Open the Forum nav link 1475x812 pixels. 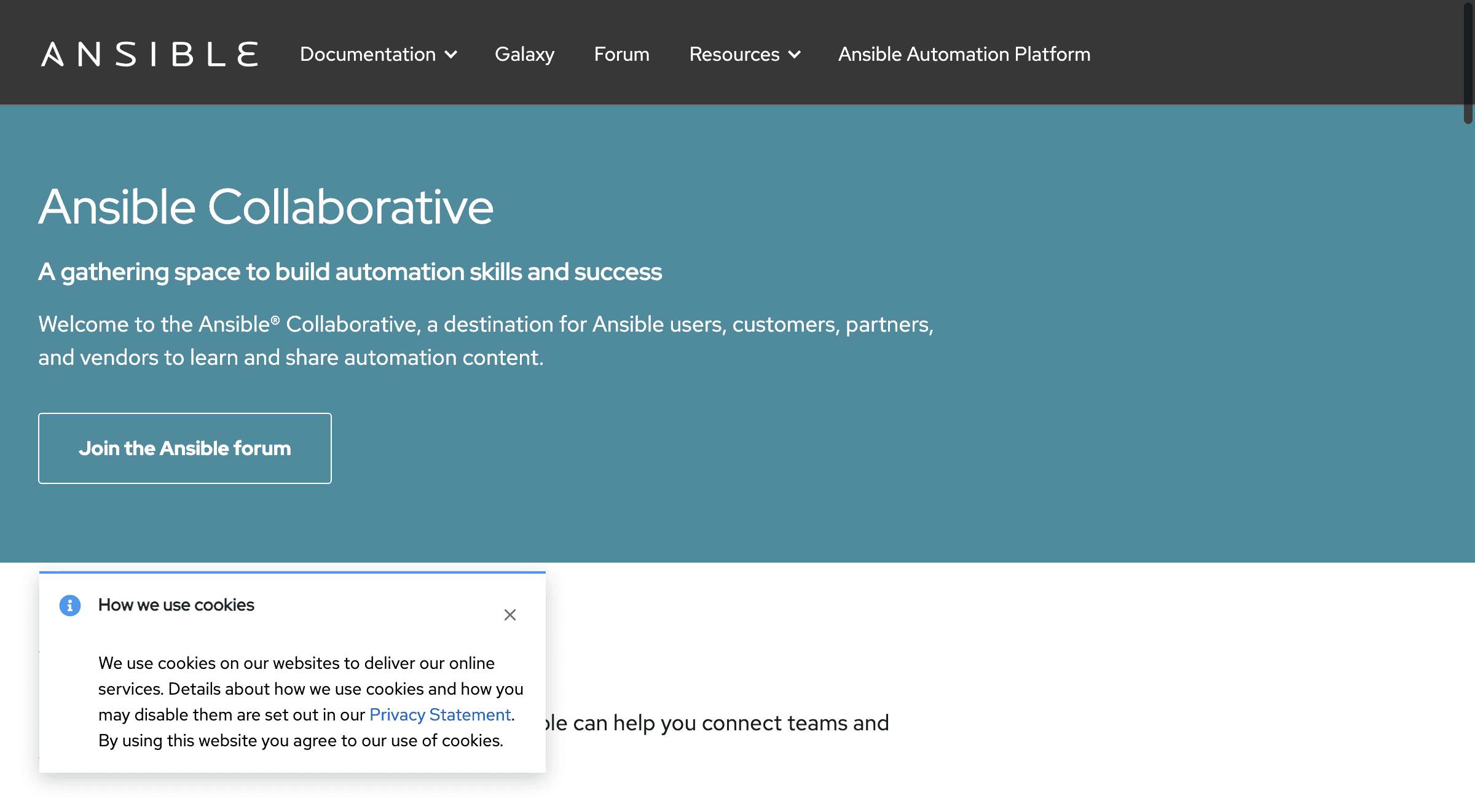621,54
